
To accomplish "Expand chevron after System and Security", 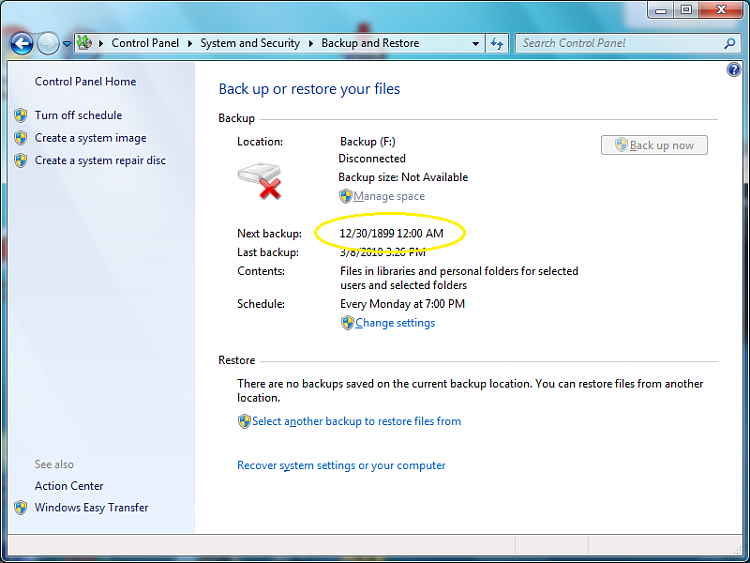I will [x=311, y=44].
